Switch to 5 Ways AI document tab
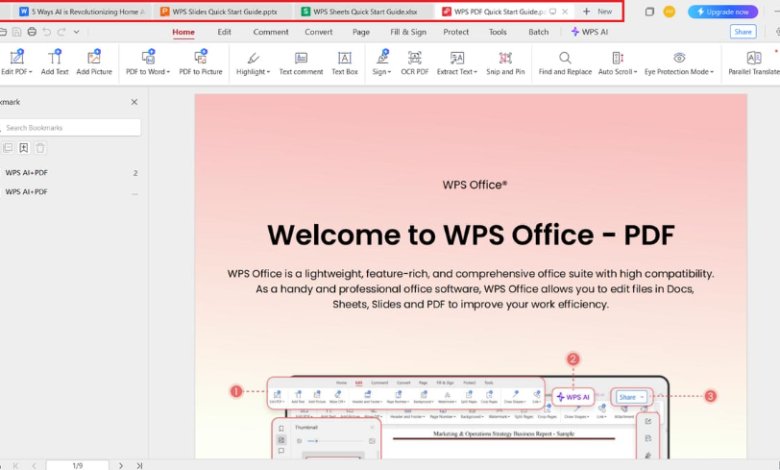Viewport: 780px width, 470px height. tap(82, 11)
